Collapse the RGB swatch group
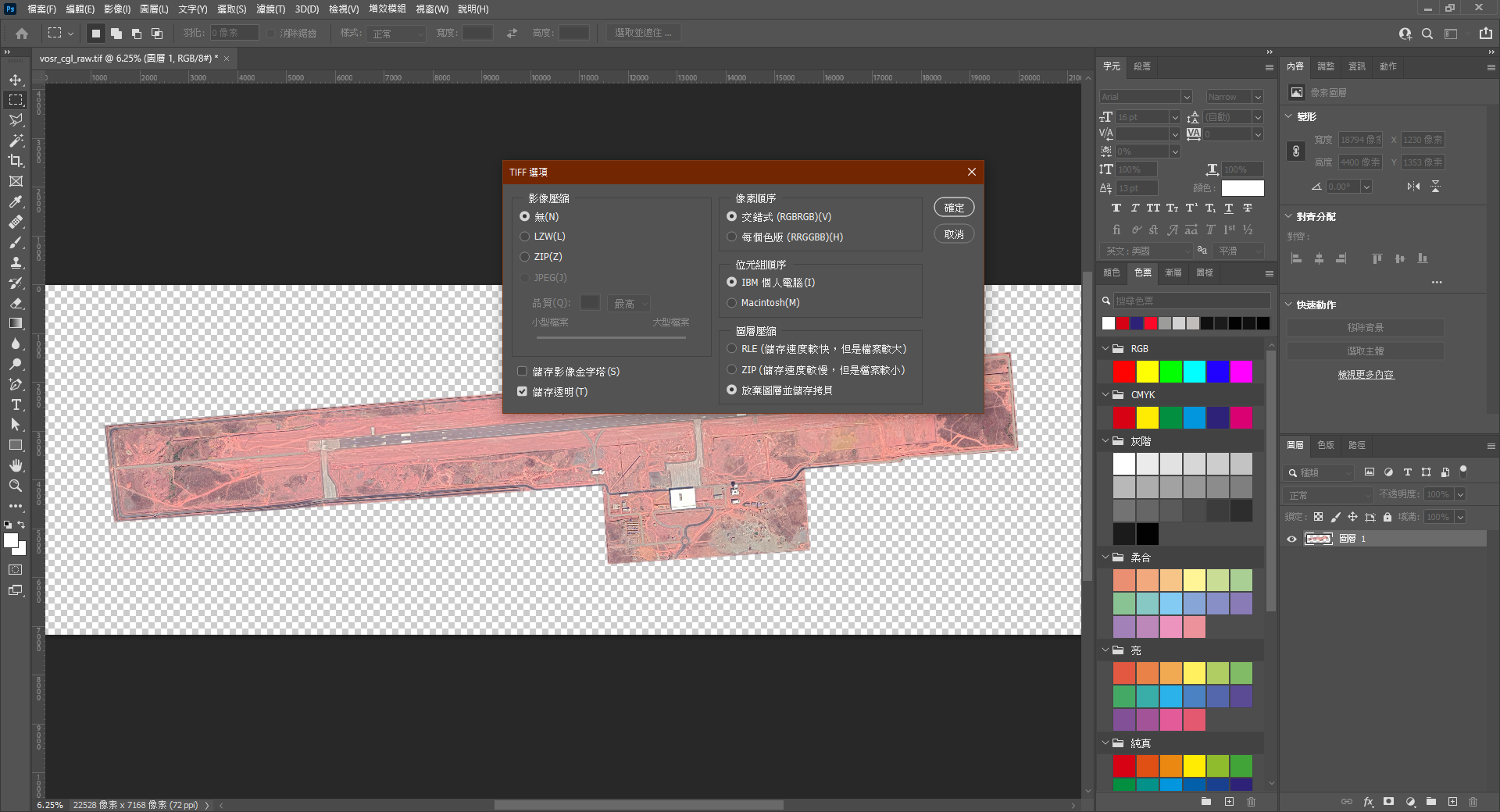Viewport: 1500px width, 812px height. tap(1105, 349)
